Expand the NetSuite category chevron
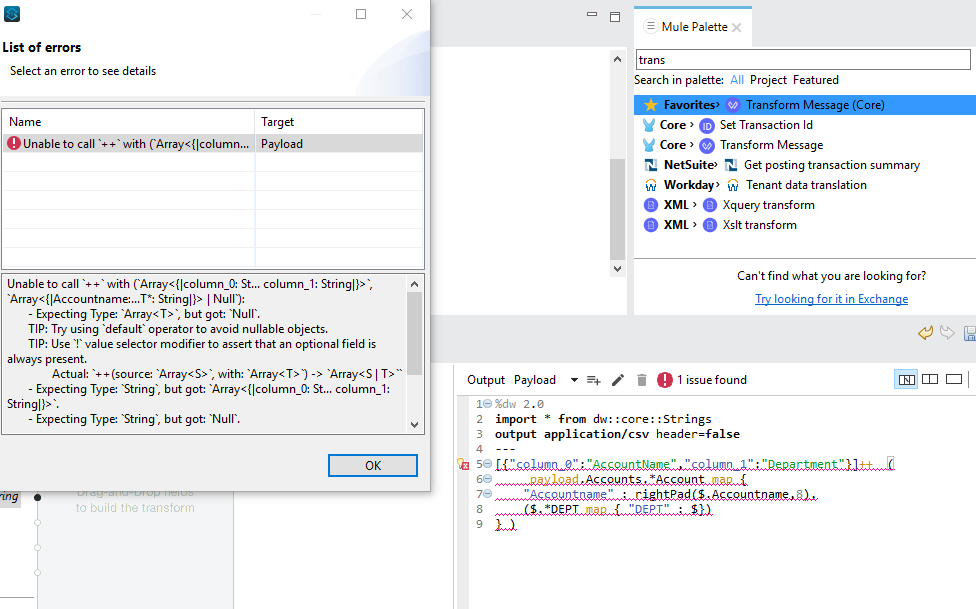 (717, 165)
